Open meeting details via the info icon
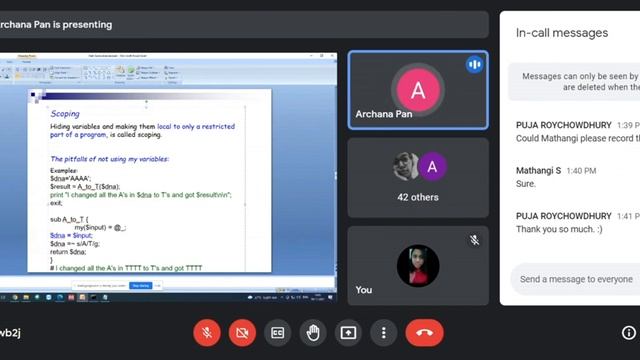The width and height of the screenshot is (640, 360). [x=629, y=333]
